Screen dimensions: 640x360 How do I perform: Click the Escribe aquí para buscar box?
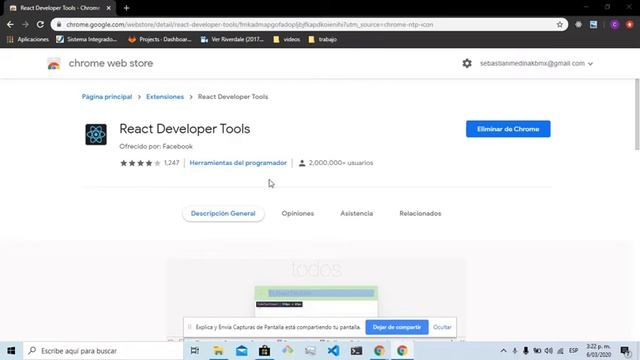(x=103, y=351)
